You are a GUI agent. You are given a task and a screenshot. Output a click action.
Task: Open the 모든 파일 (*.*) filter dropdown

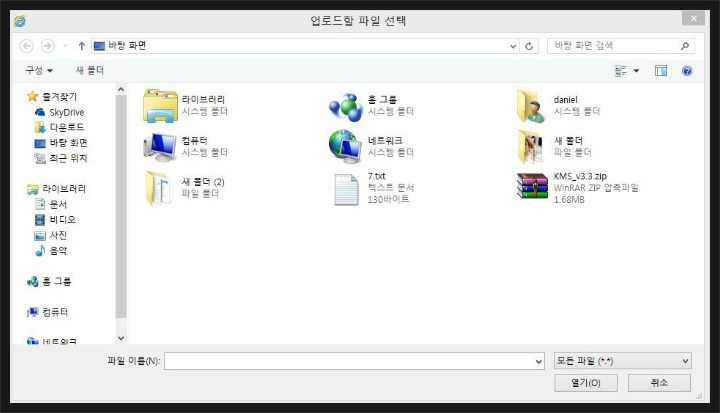[622, 361]
